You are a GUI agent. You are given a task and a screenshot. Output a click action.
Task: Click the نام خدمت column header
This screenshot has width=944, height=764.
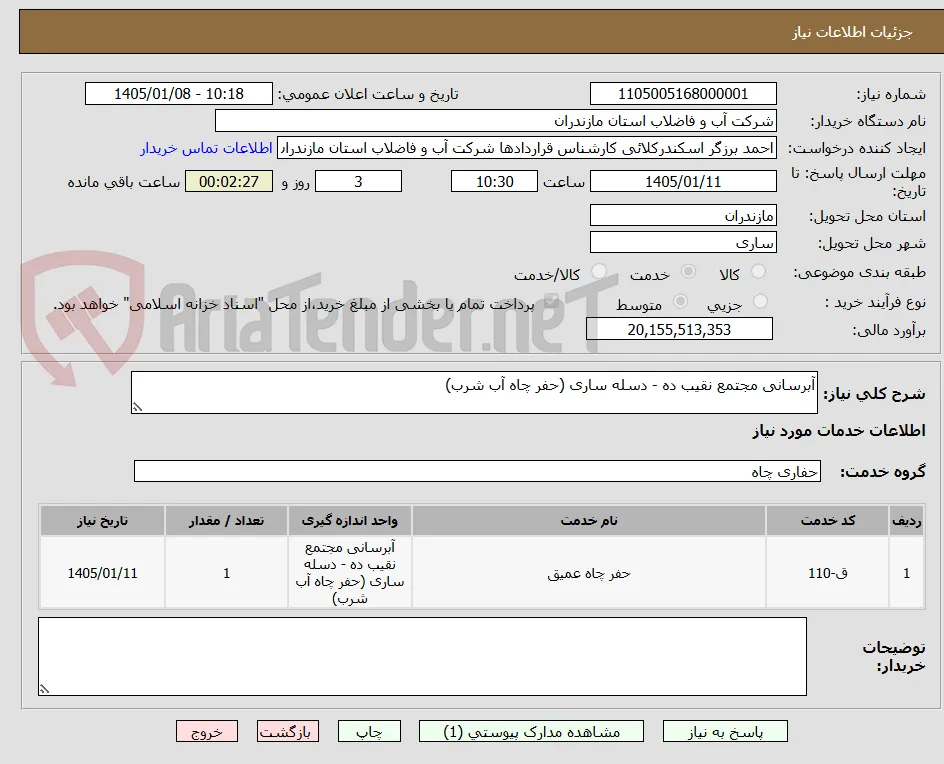[x=589, y=521]
